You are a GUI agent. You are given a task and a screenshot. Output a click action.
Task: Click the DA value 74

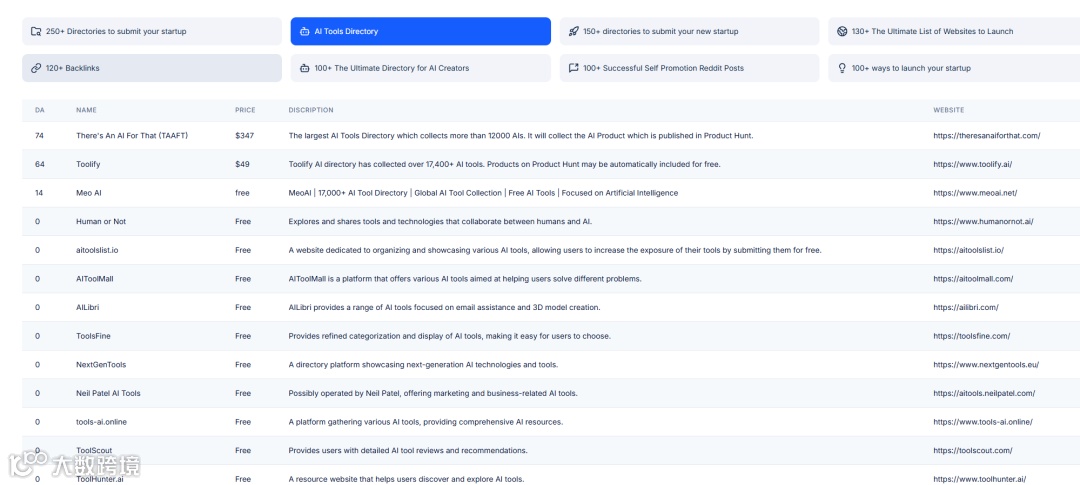pos(39,136)
